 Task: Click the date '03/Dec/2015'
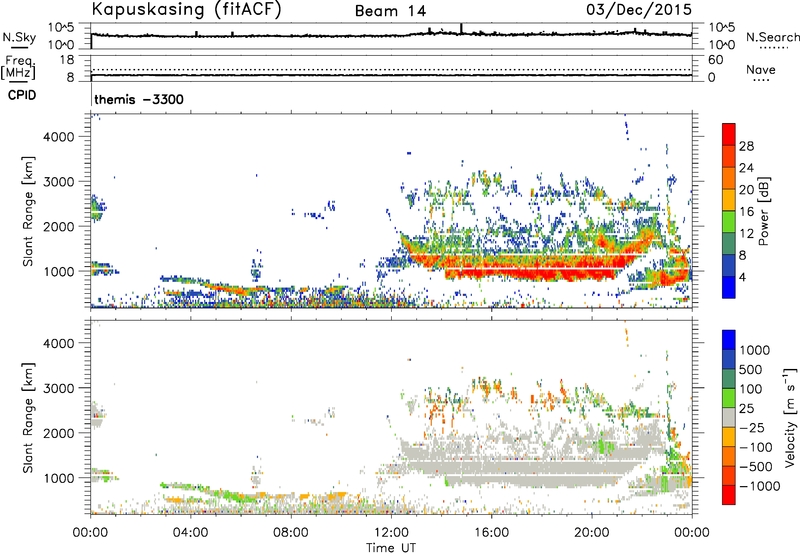639,10
